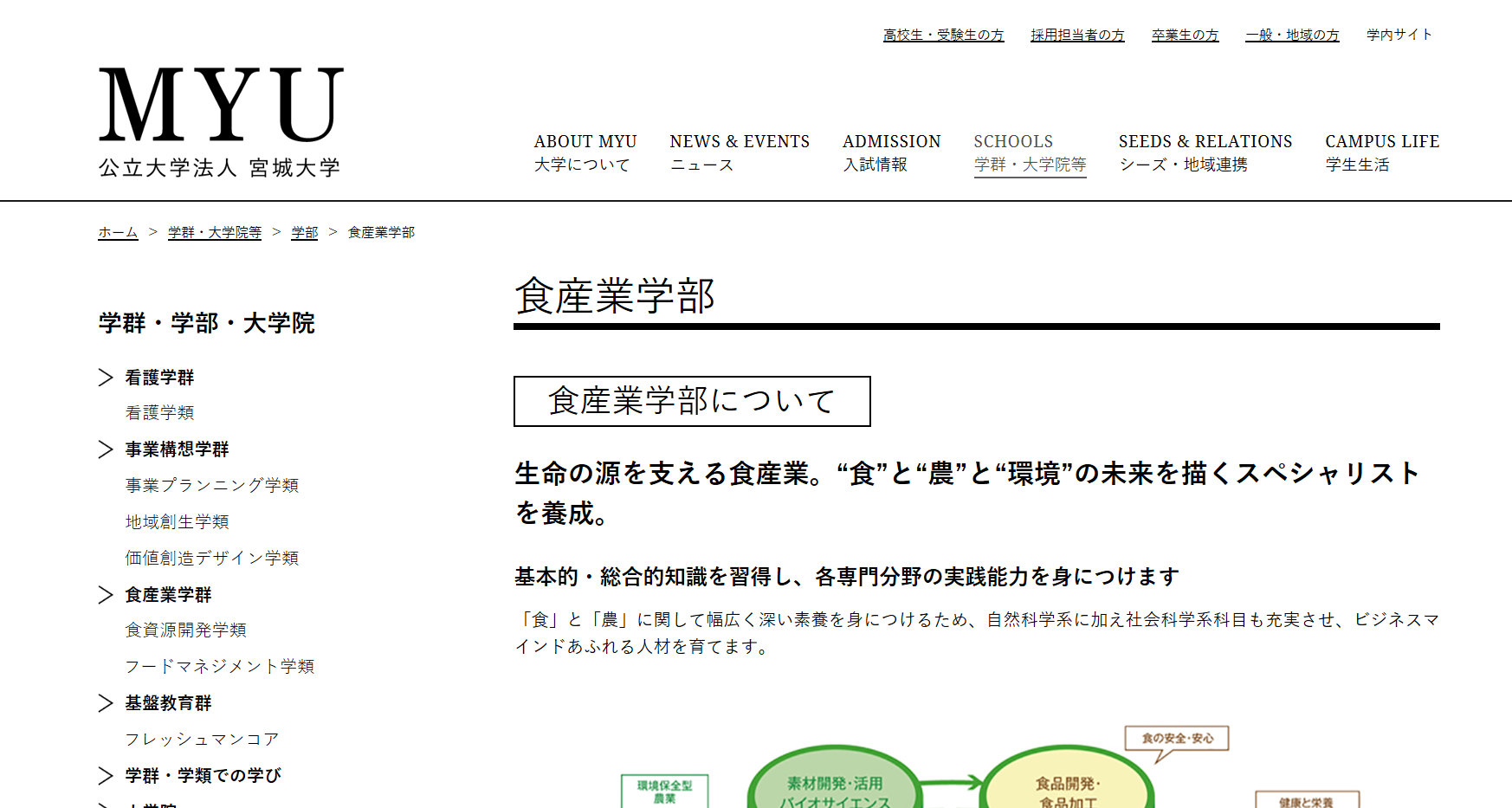The image size is (1512, 808).
Task: Click the arrow beside 学群・学類での学び
Action: click(x=106, y=776)
